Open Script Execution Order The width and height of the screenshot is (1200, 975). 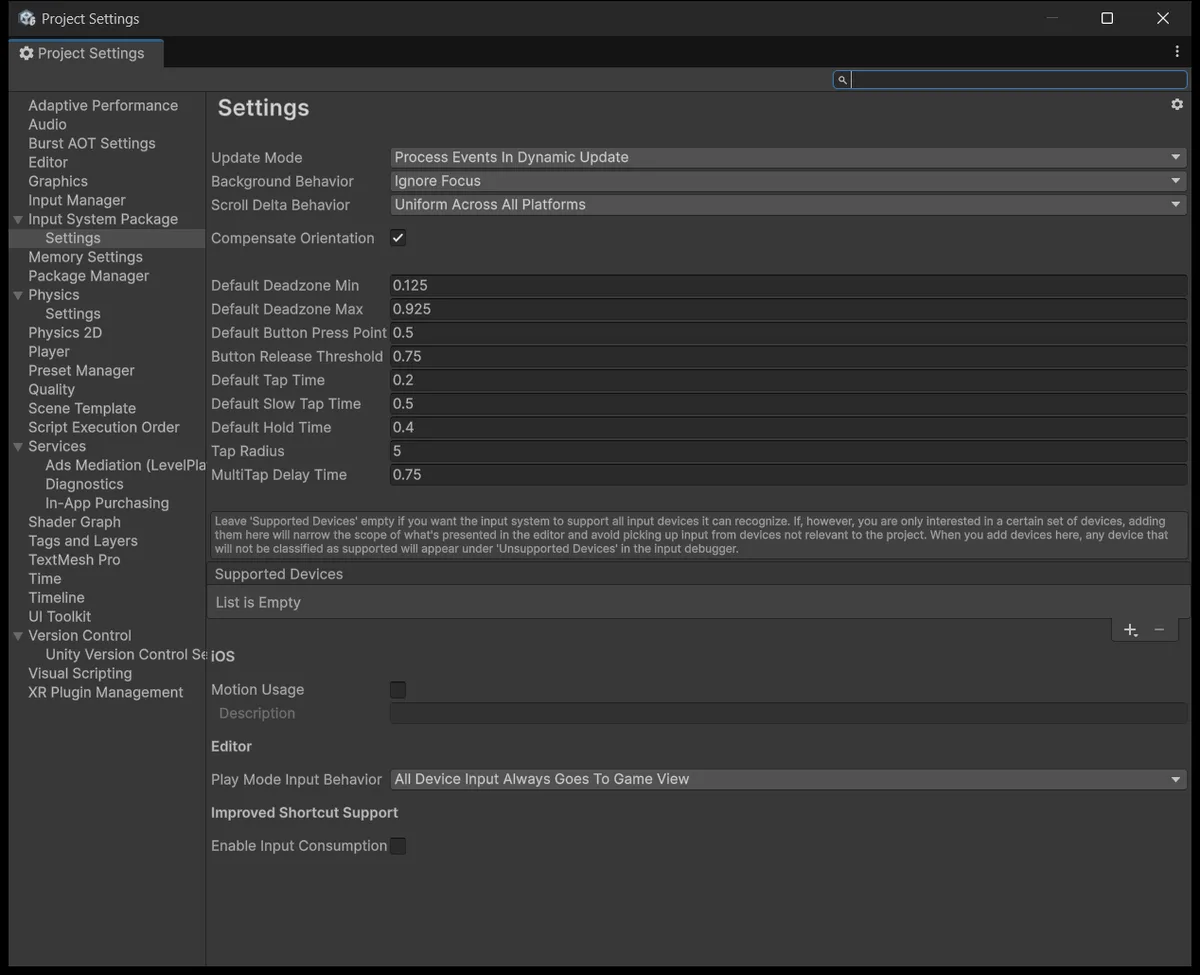pos(104,428)
